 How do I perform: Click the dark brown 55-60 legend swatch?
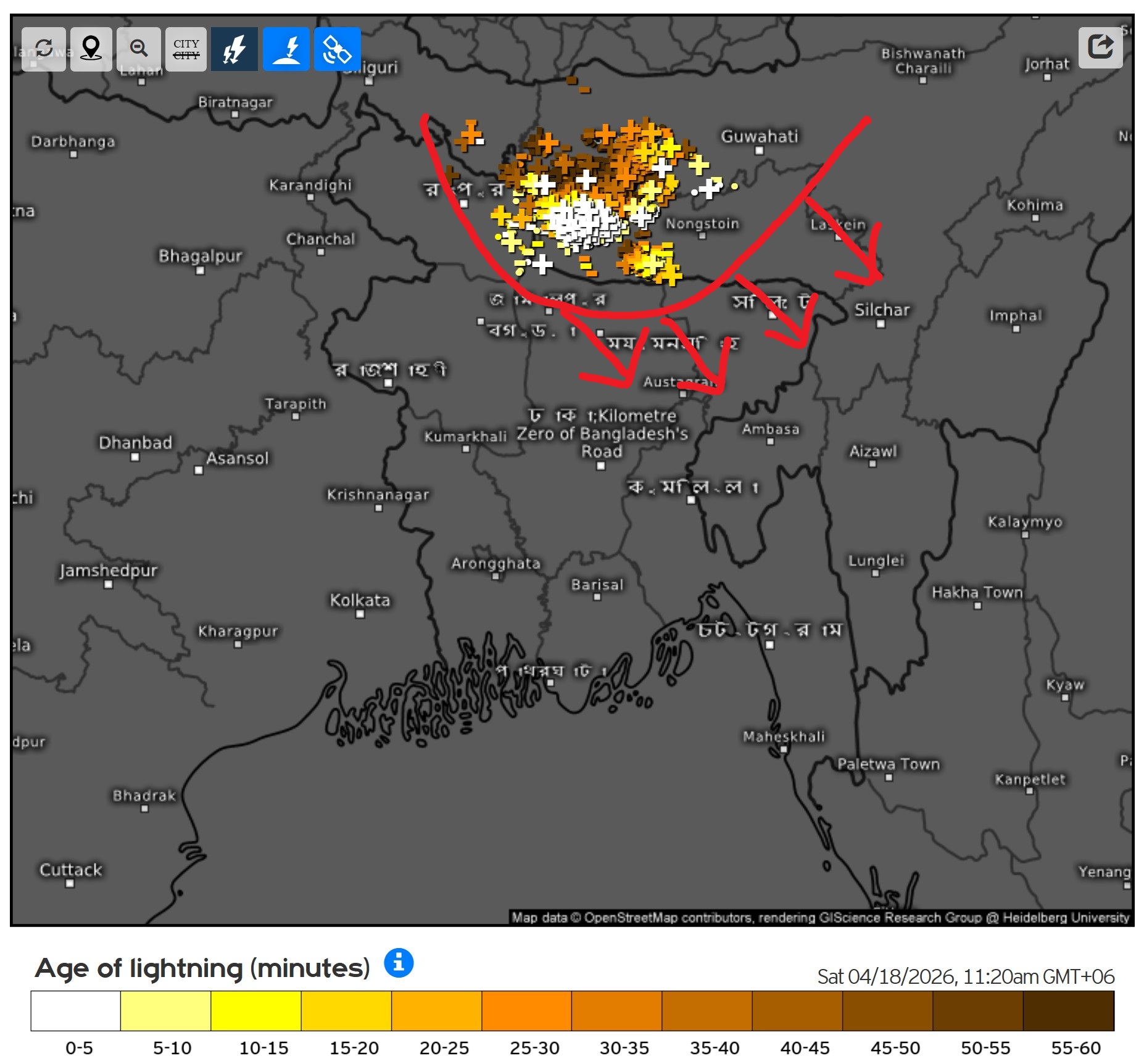pyautogui.click(x=1068, y=1011)
